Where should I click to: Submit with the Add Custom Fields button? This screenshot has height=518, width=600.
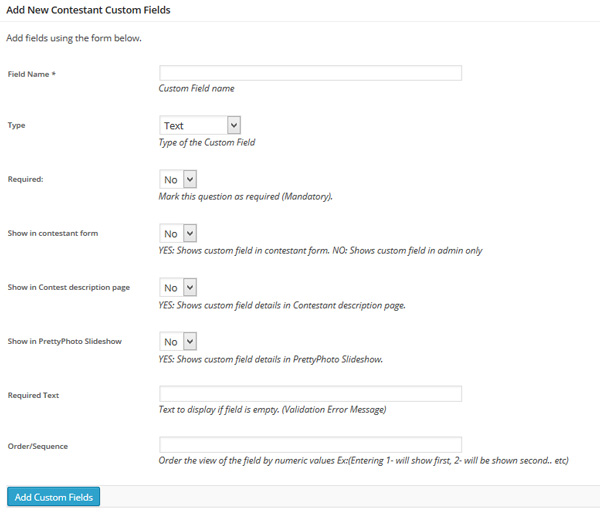click(54, 497)
